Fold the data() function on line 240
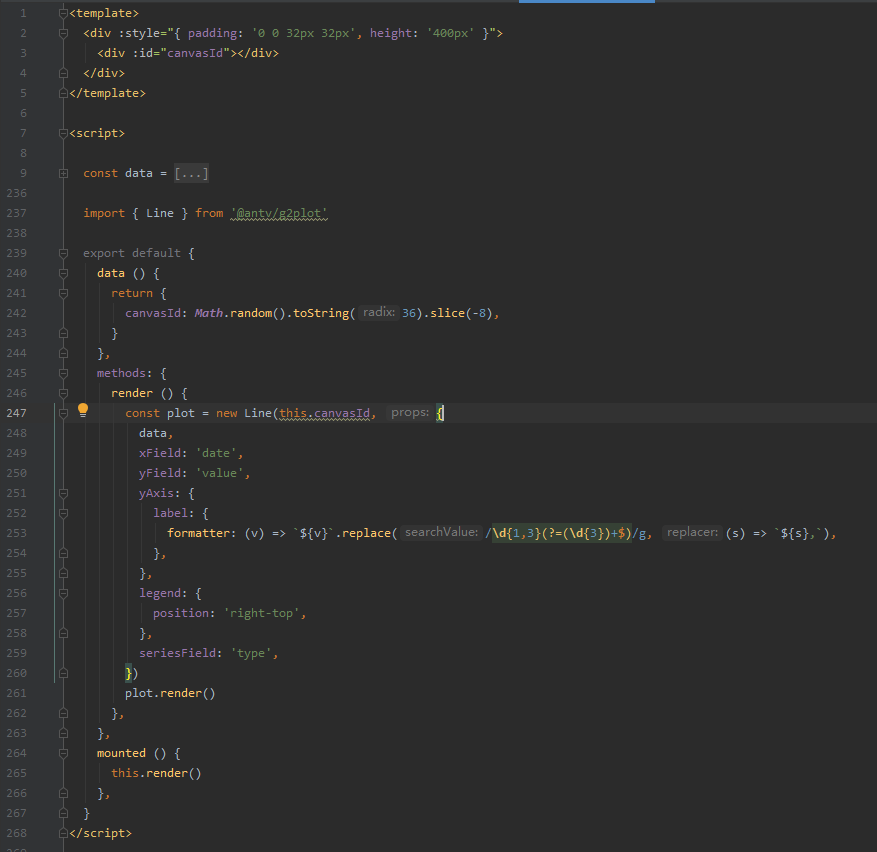 (x=63, y=273)
